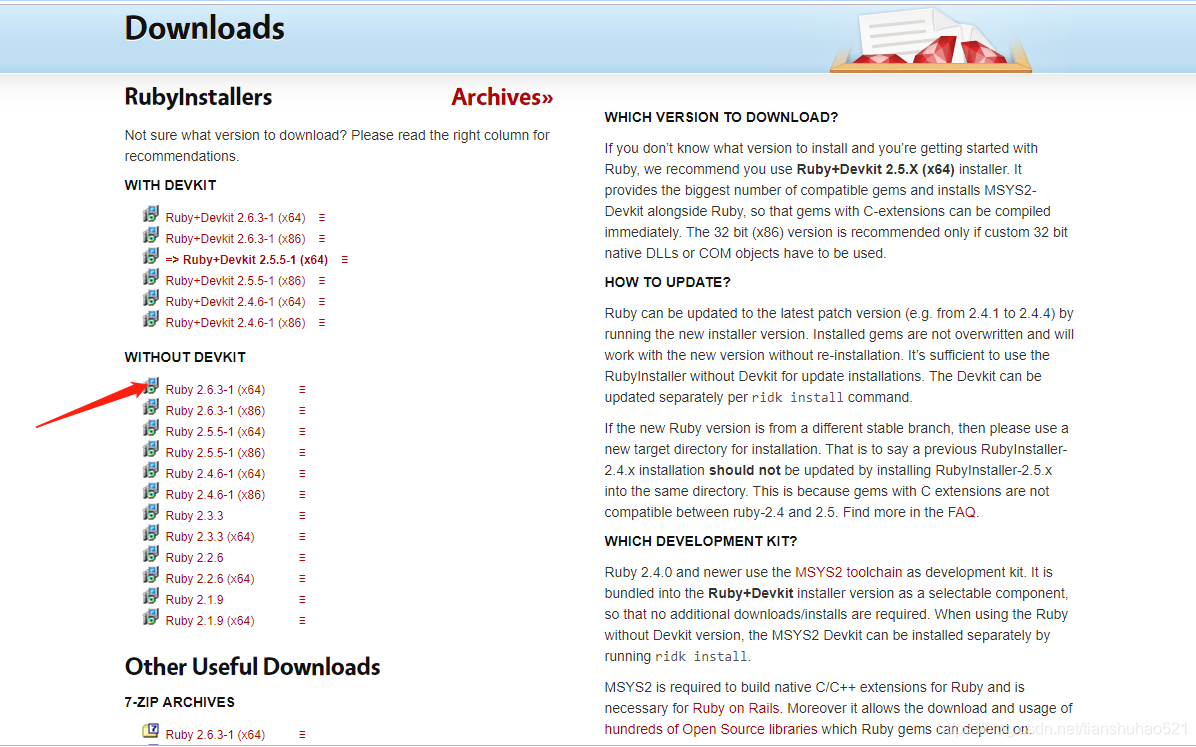Viewport: 1196px width, 747px height.
Task: Open info marker next to Ruby+Devkit 2.5.5-1 (x86)
Action: (x=322, y=281)
